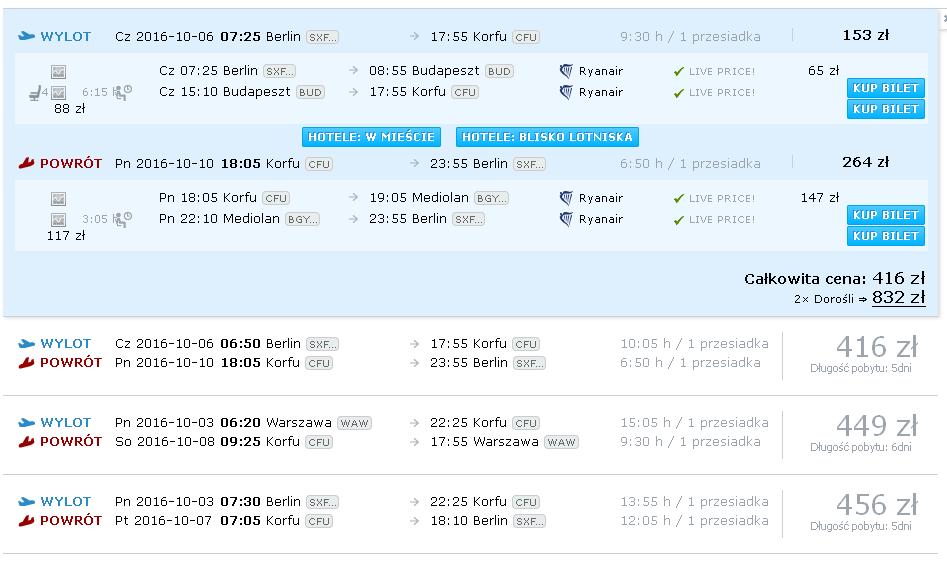Click the layover waiting icon next to 3:05

tap(123, 219)
